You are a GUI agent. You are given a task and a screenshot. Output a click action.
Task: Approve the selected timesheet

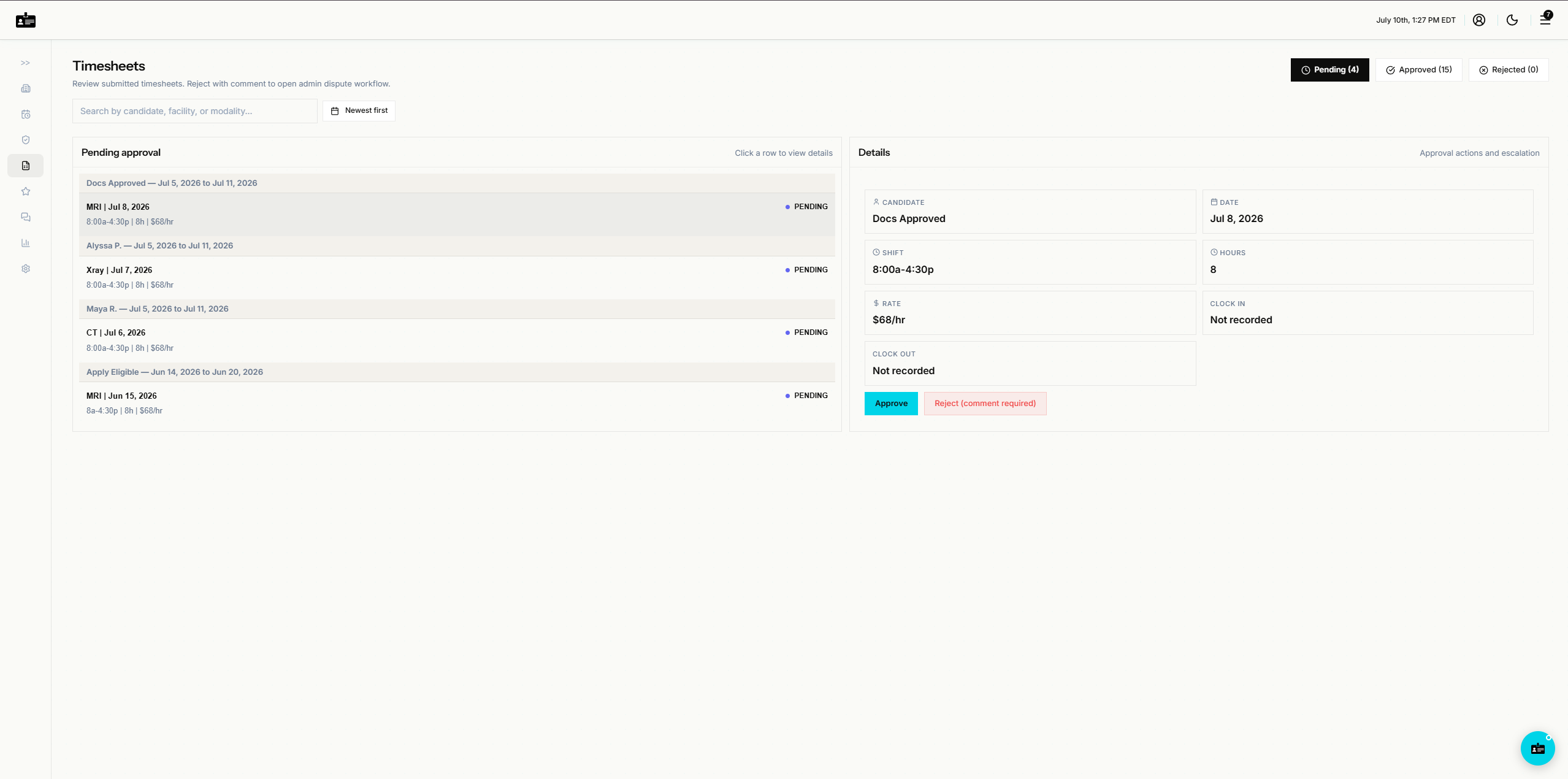coord(891,404)
